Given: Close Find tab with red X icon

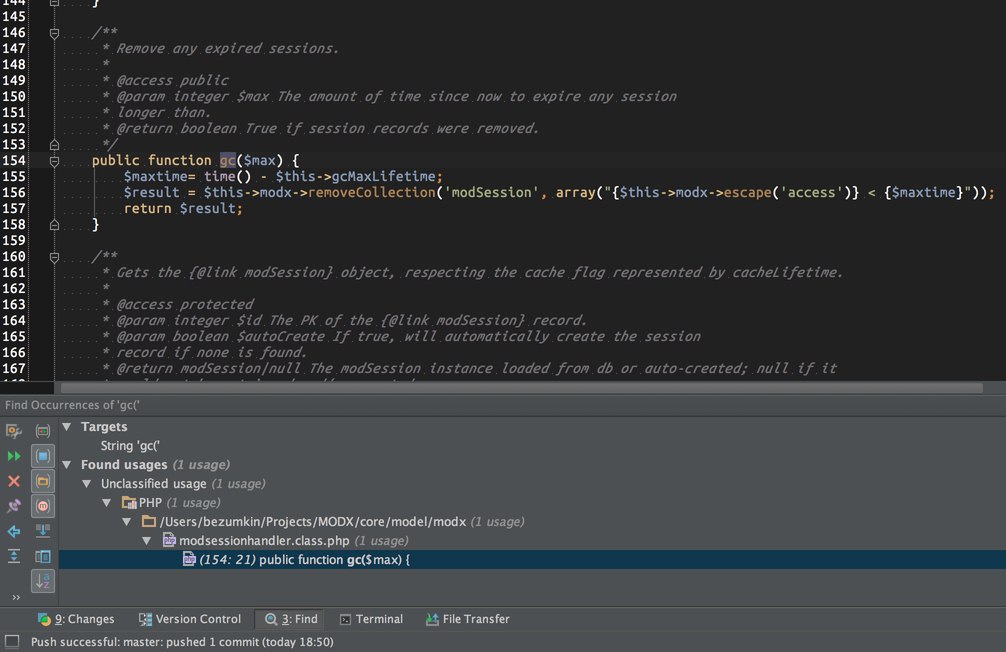Looking at the screenshot, I should click(x=13, y=481).
